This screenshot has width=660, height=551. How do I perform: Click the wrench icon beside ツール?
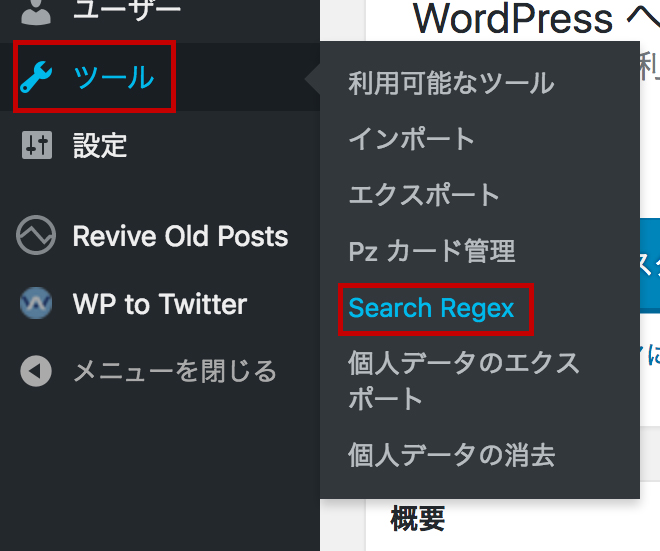tap(36, 77)
